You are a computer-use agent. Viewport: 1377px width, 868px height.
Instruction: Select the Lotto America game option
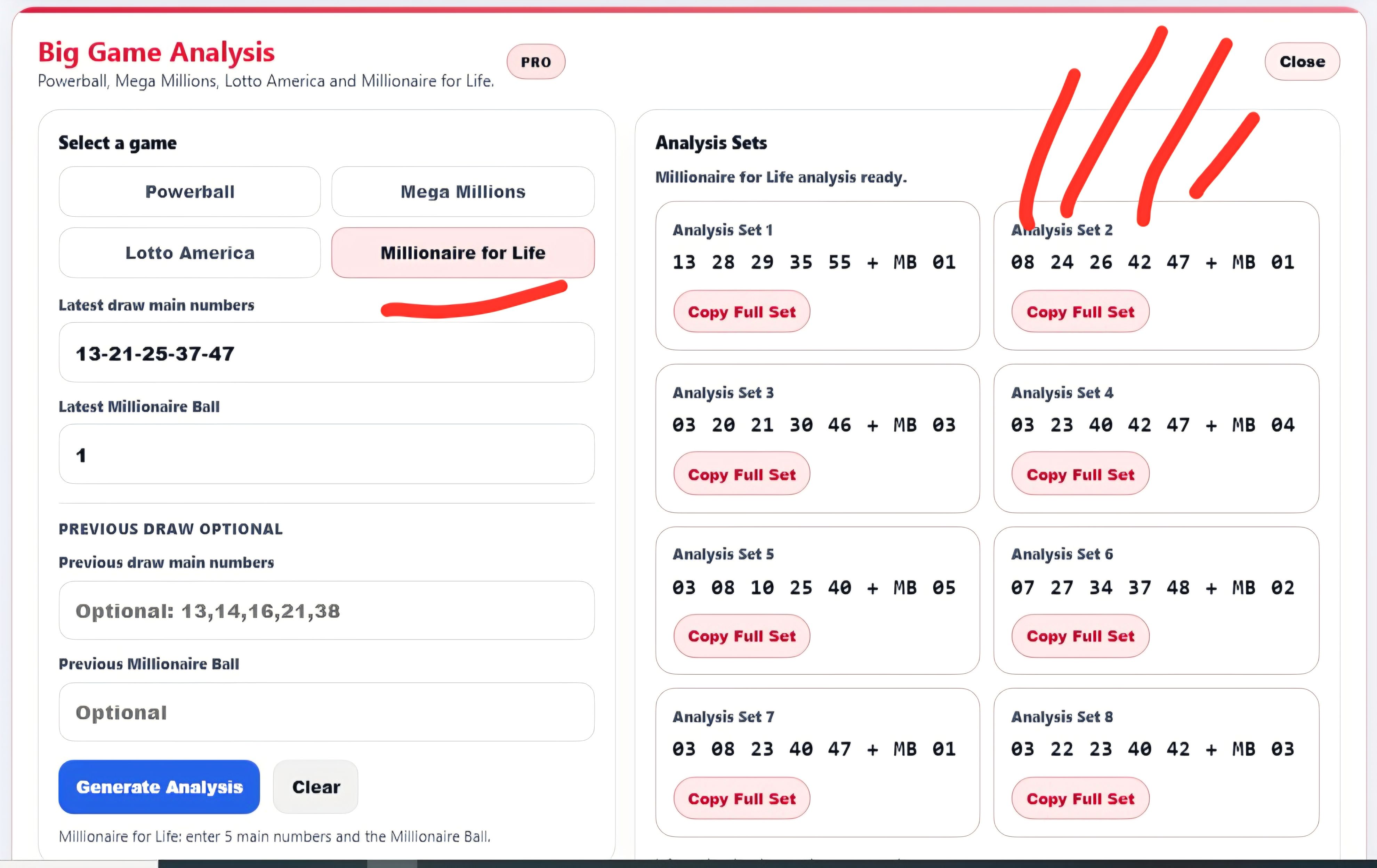[x=190, y=253]
